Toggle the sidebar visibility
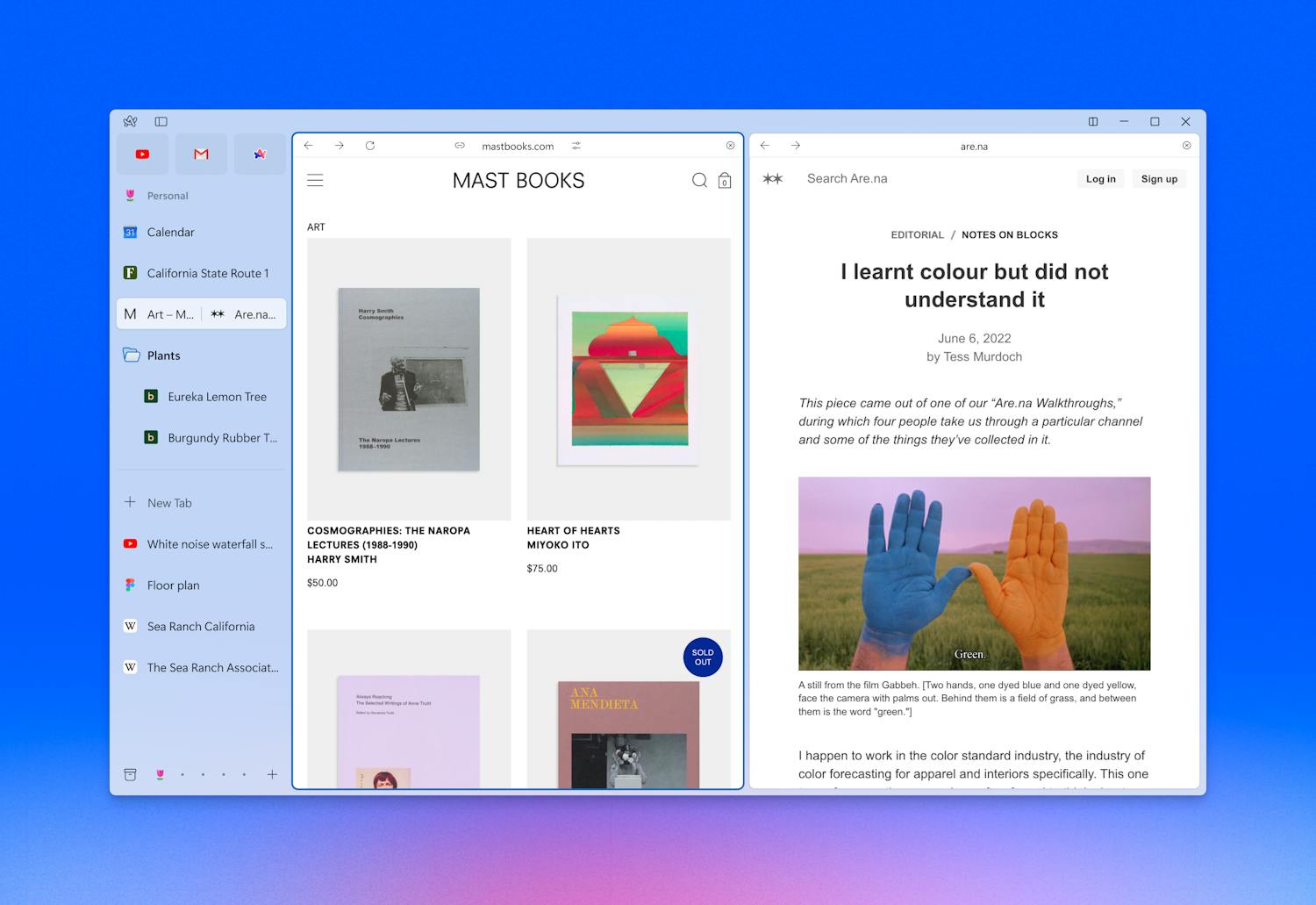 click(161, 121)
